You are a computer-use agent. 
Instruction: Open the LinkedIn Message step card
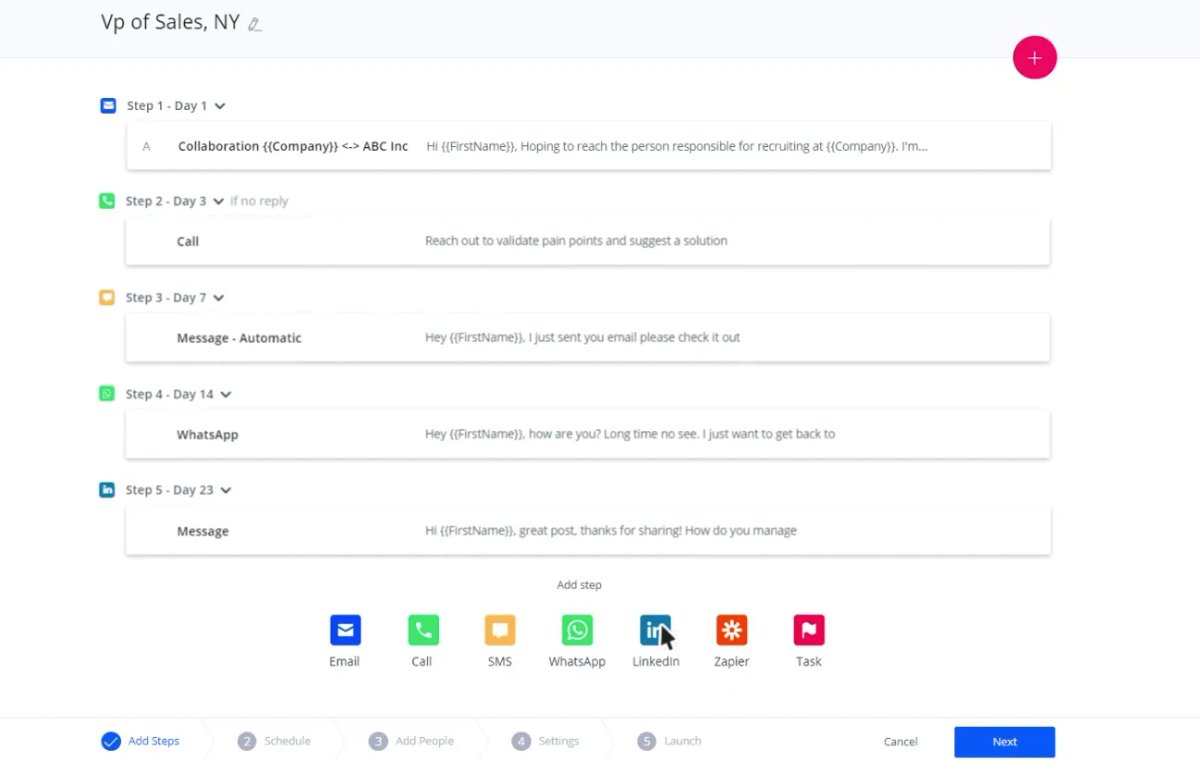pos(588,531)
